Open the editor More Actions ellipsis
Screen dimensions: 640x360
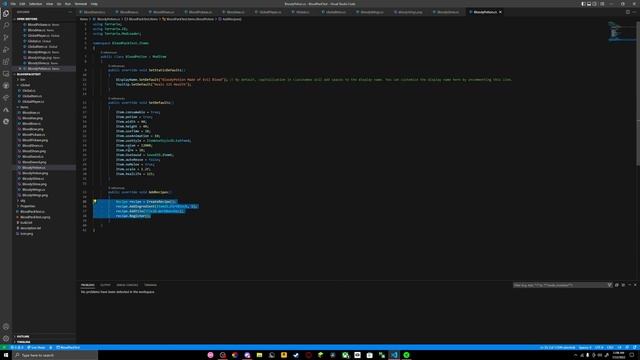(x=634, y=12)
